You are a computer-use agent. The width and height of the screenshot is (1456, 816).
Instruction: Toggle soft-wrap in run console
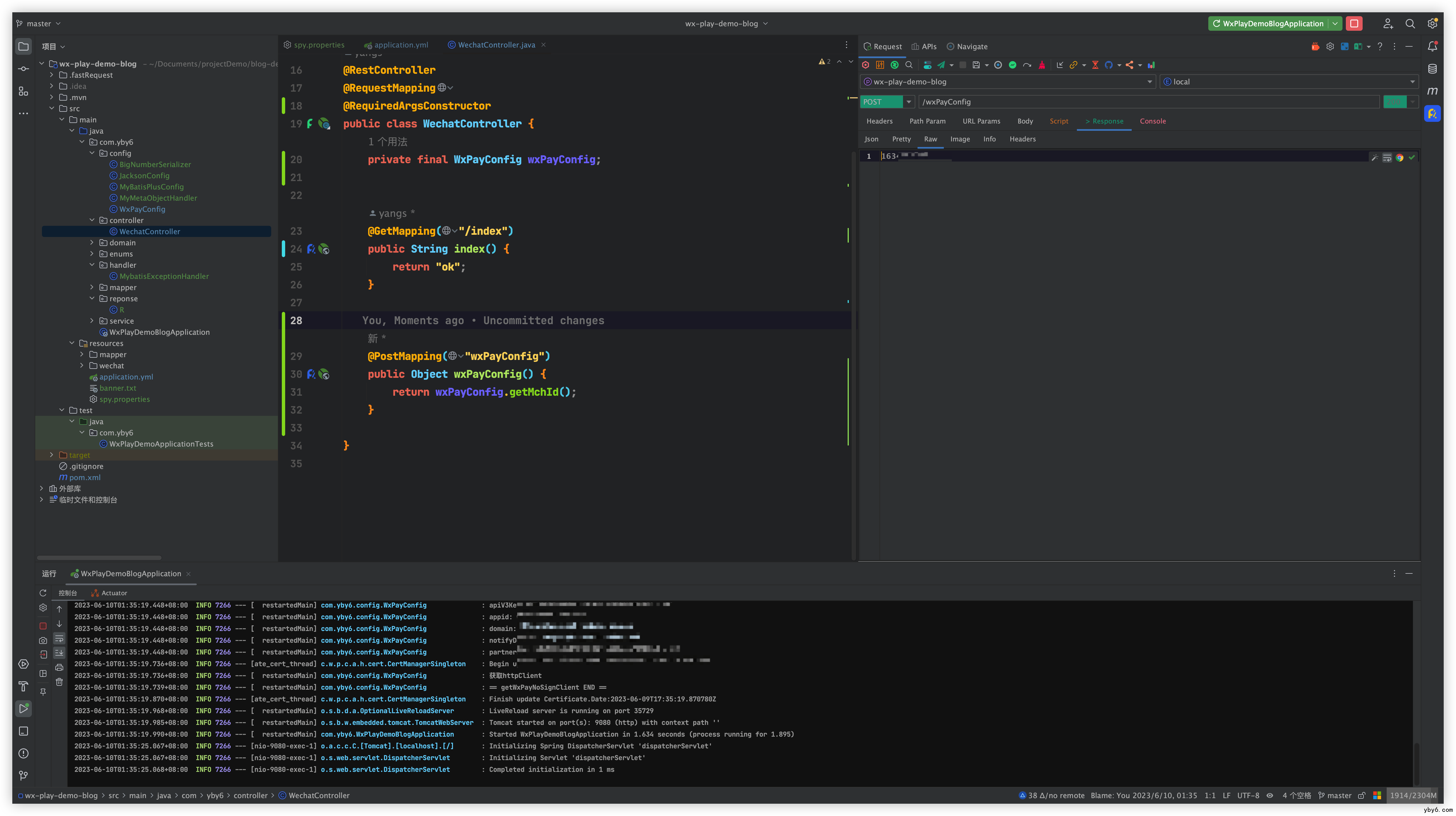[x=59, y=639]
